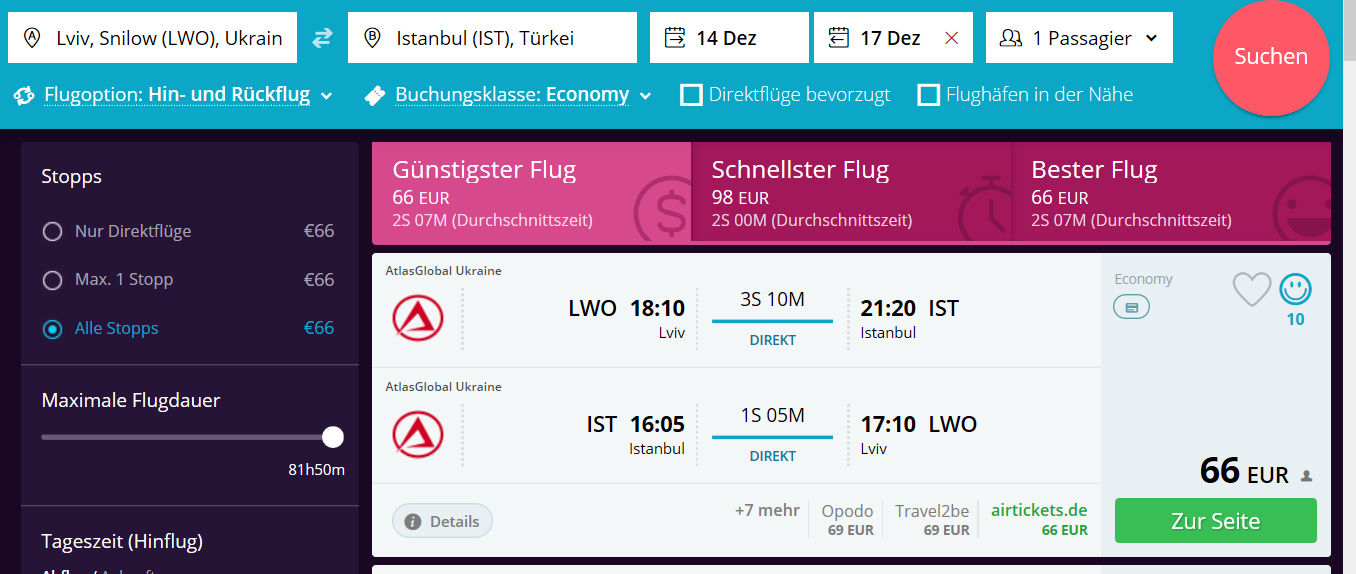
Task: Click the departure date calendar icon
Action: (676, 38)
